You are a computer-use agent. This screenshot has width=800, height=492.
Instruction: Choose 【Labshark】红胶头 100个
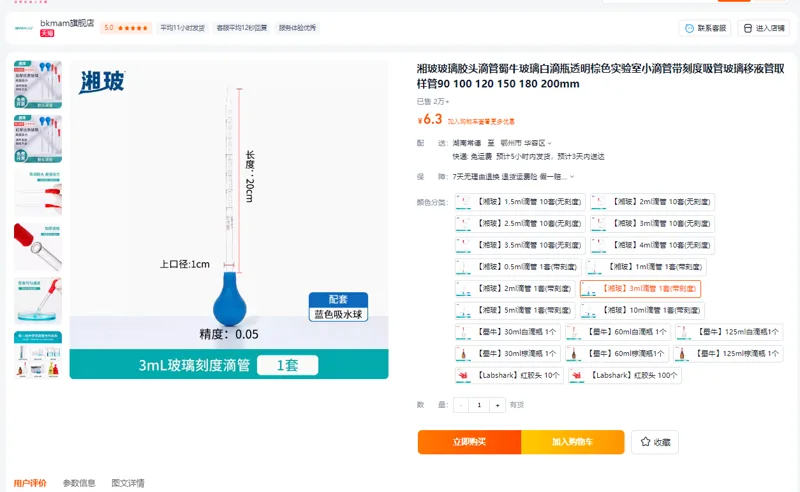coord(625,375)
